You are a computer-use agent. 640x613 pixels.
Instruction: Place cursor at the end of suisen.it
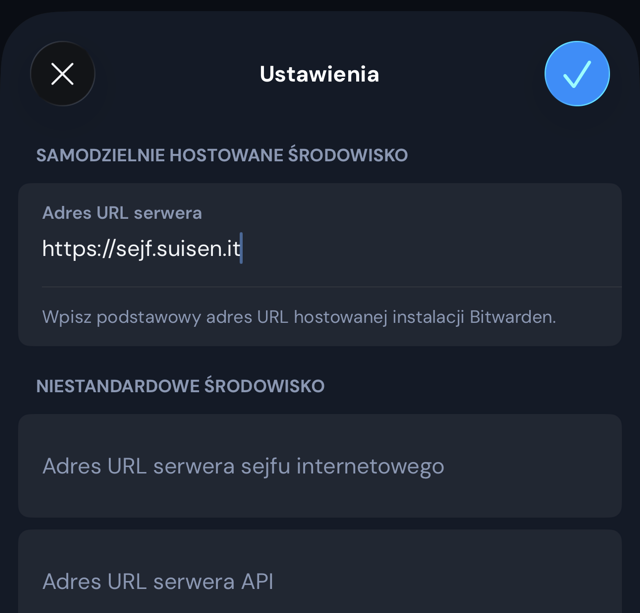[x=241, y=249]
